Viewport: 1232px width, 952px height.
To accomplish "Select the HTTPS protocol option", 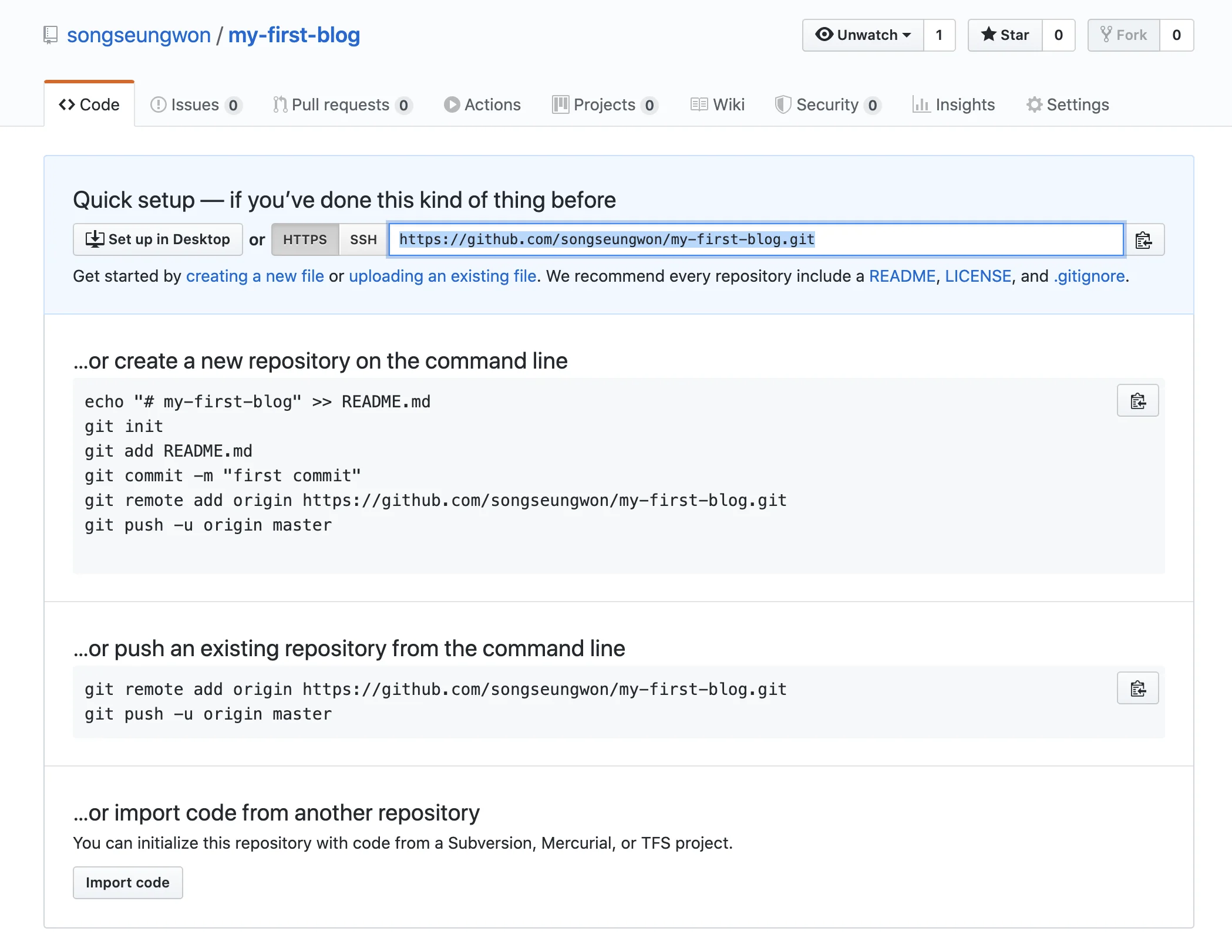I will 305,239.
